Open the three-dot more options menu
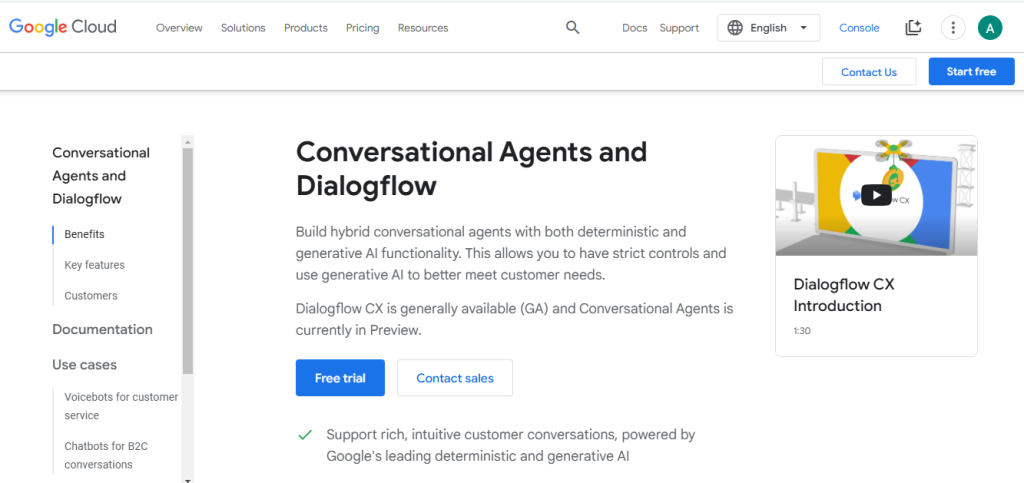 (953, 28)
